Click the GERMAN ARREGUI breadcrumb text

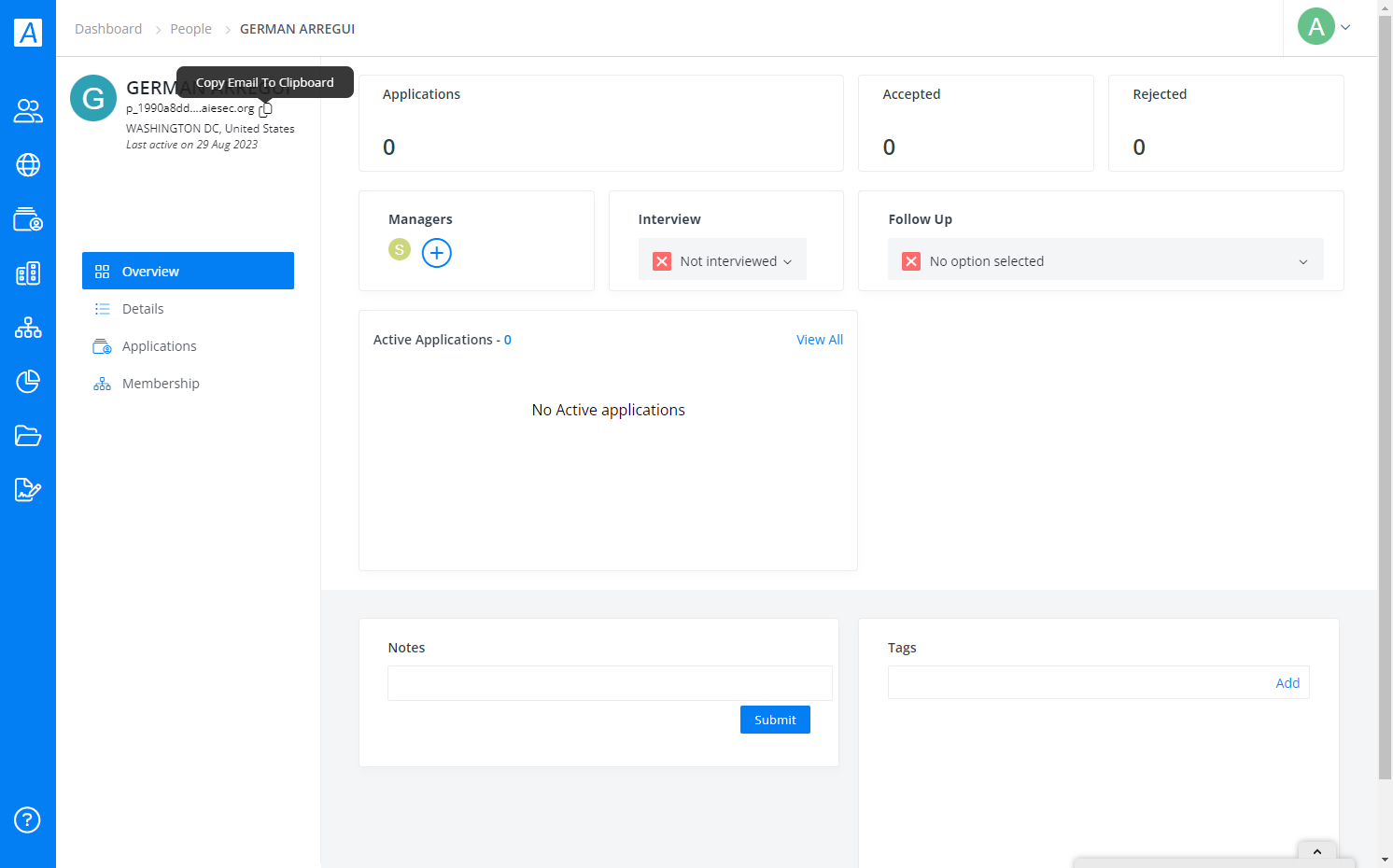pyautogui.click(x=297, y=29)
